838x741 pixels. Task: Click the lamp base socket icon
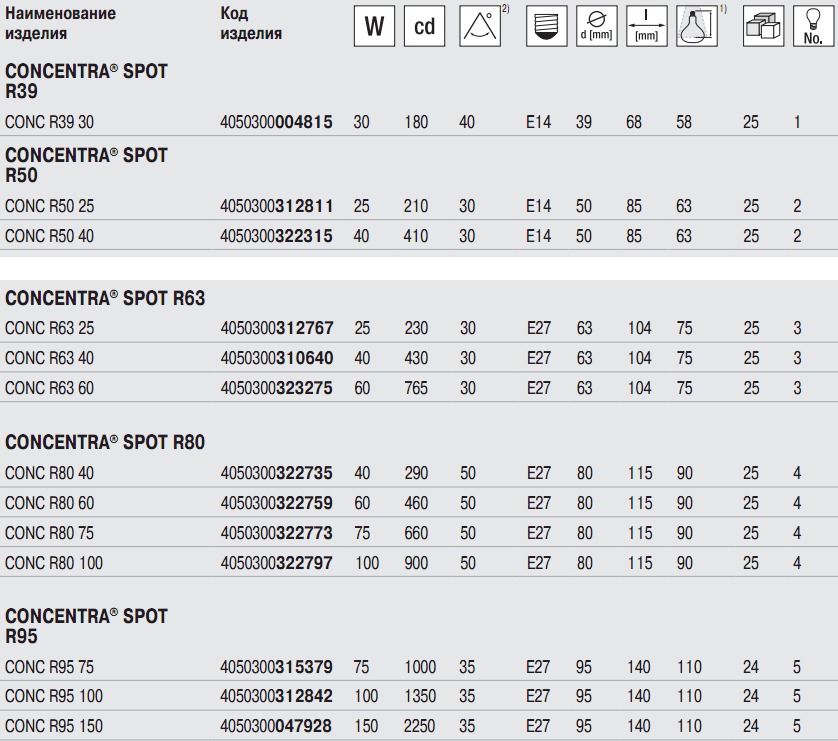[x=546, y=26]
